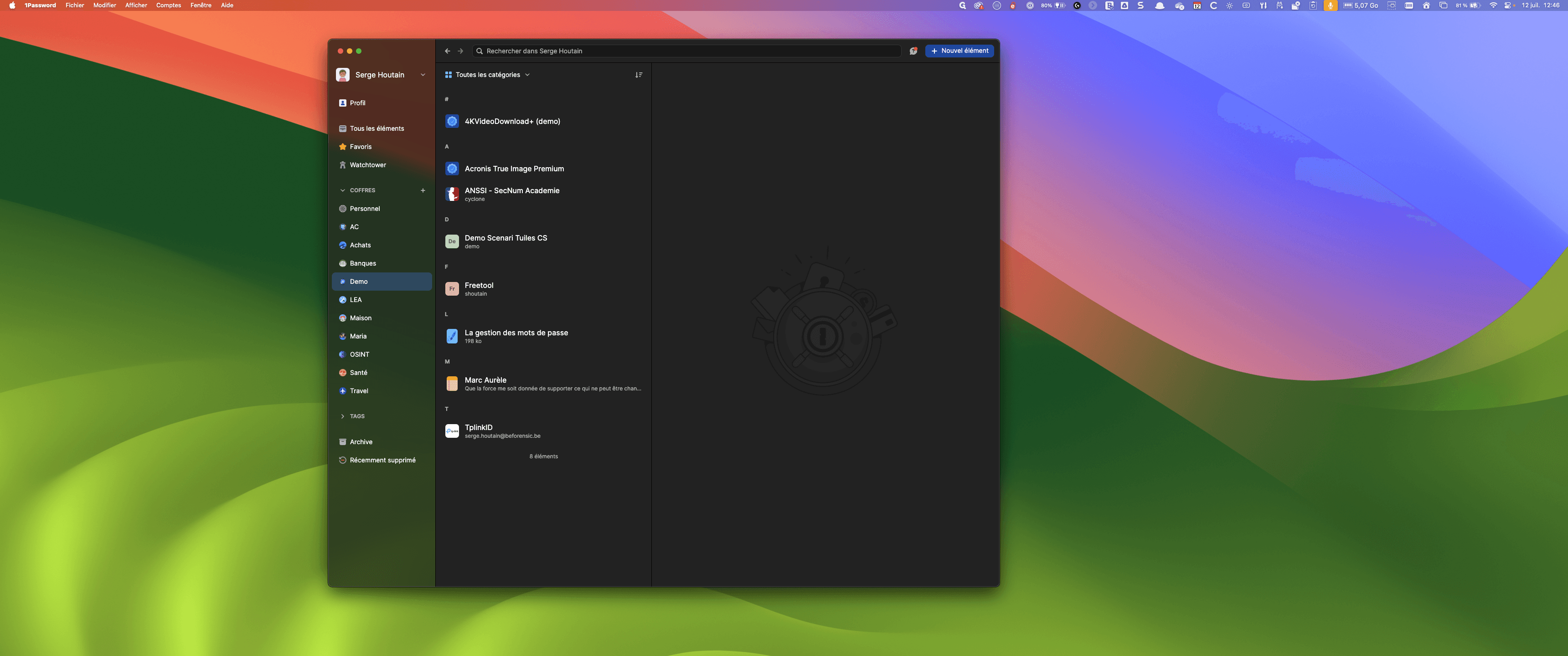
Task: Open the Modifier menu
Action: point(105,5)
